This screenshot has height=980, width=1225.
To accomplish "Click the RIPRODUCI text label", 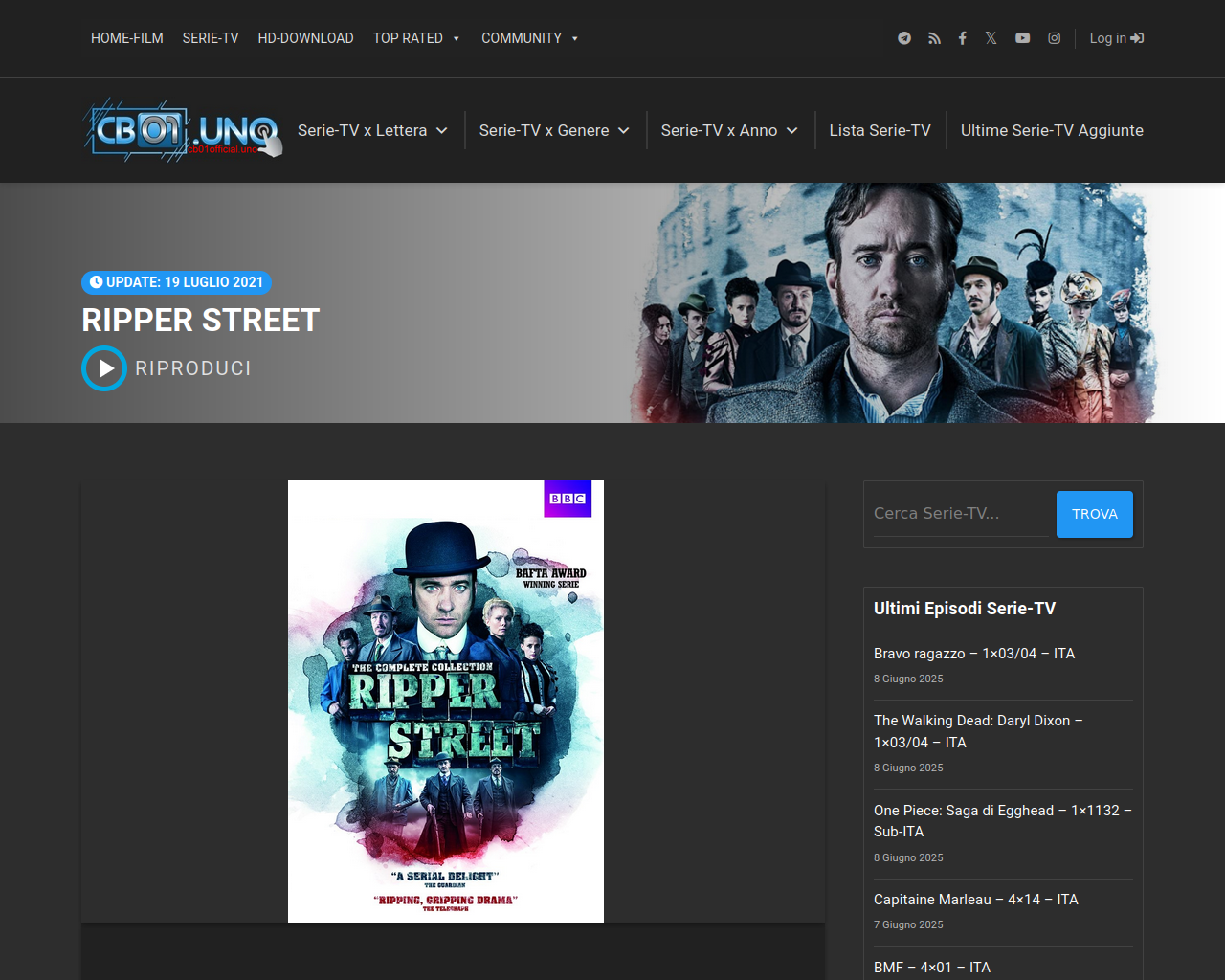I will coord(193,368).
